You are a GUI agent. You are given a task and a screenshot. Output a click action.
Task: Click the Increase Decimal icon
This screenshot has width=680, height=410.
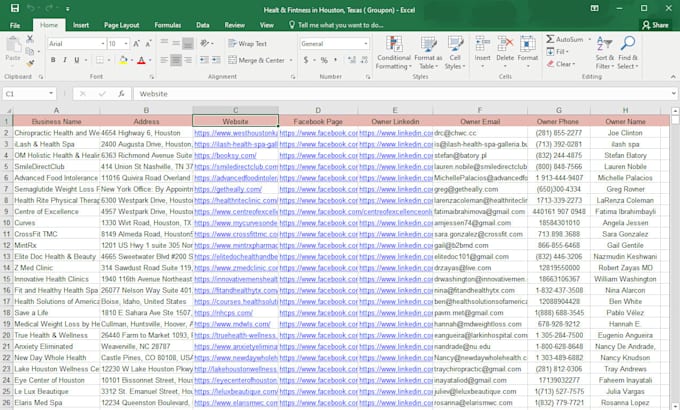click(x=352, y=60)
